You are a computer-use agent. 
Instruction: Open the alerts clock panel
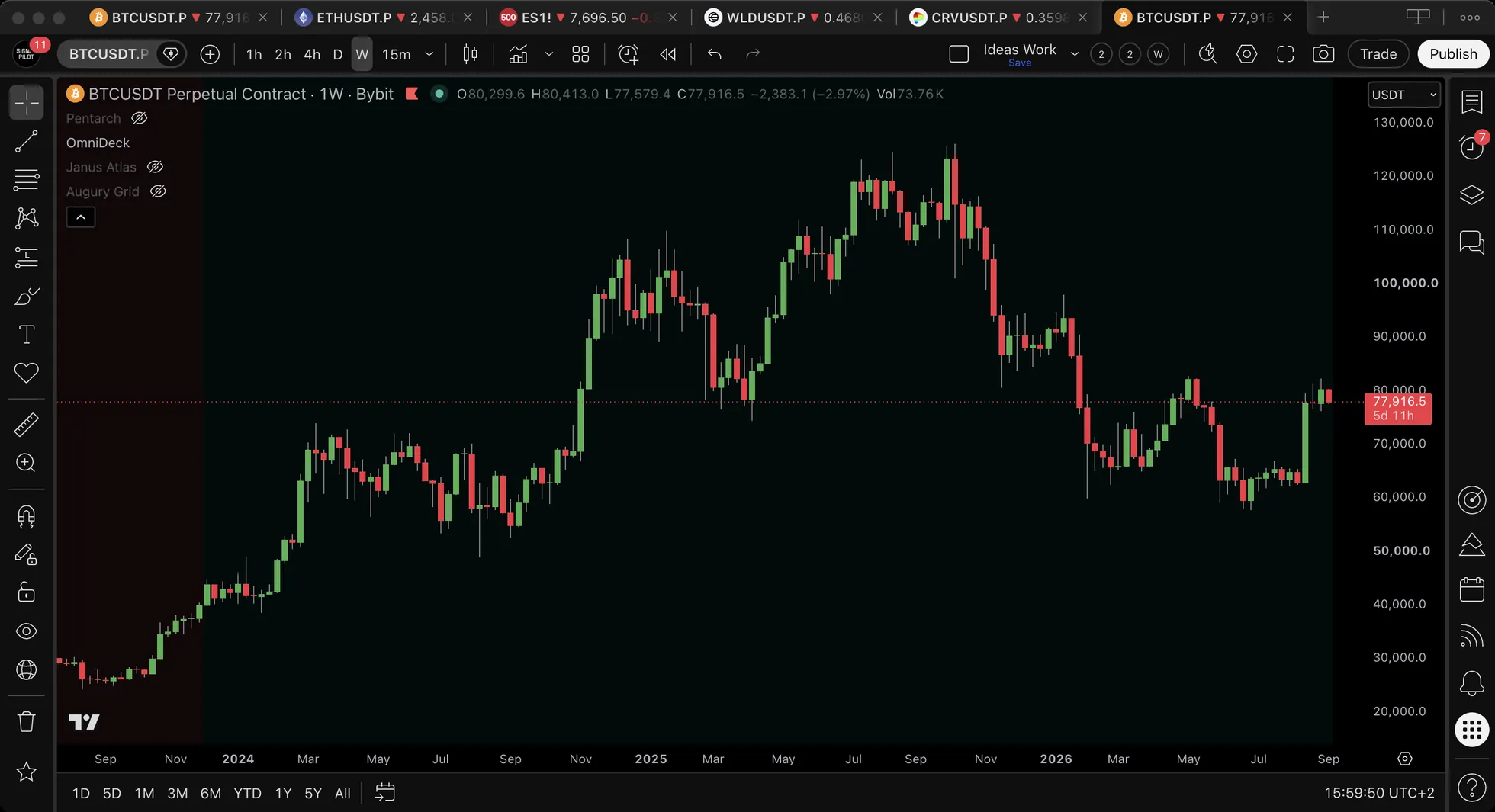pyautogui.click(x=1471, y=146)
